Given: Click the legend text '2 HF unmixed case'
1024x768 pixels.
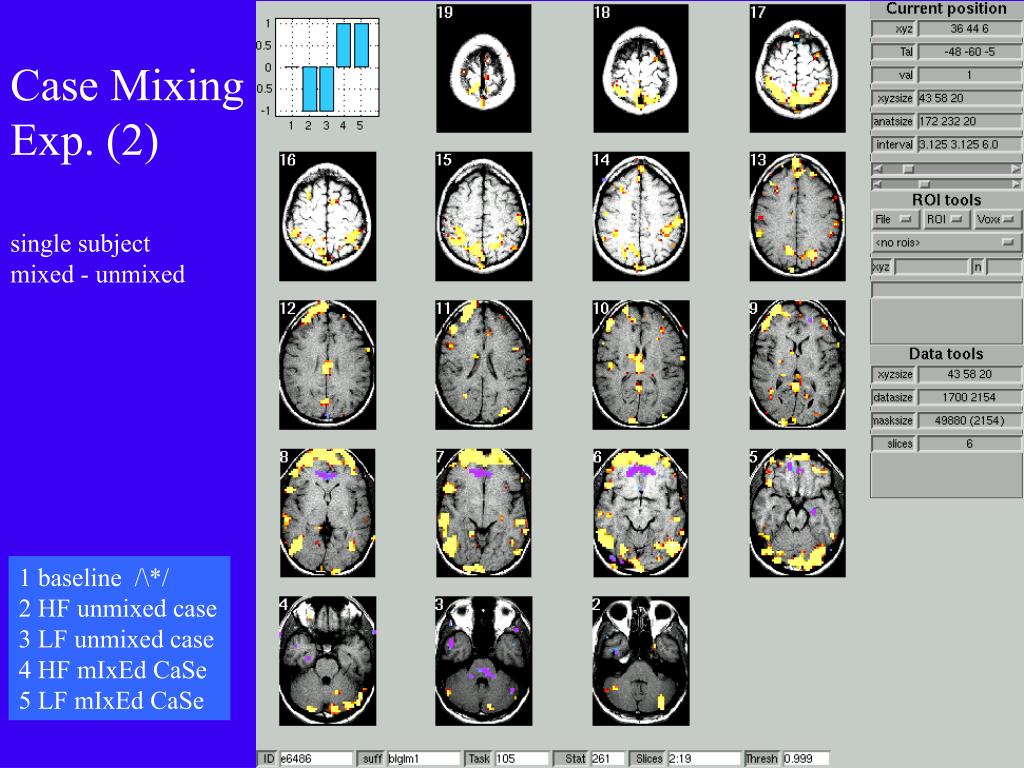Looking at the screenshot, I should [x=118, y=609].
